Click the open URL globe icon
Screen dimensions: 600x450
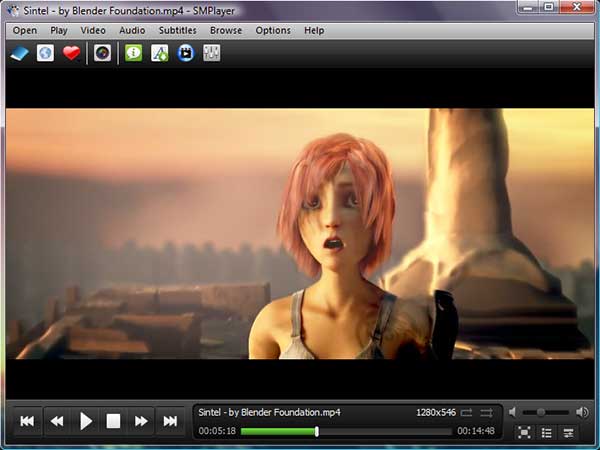click(46, 53)
